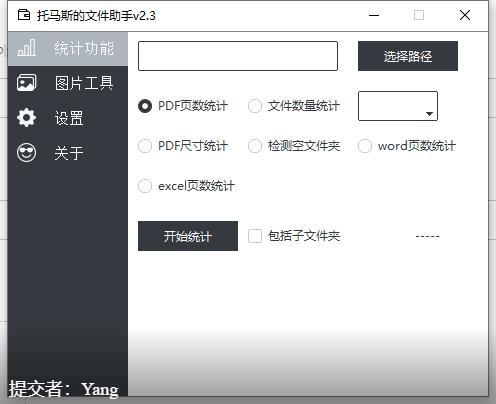Click the 开始统计 button
Image resolution: width=496 pixels, height=404 pixels.
(x=188, y=236)
